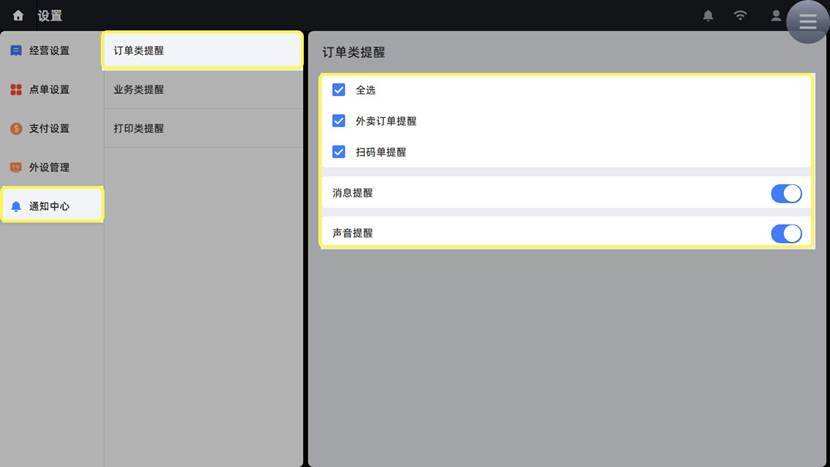Uncheck the 外卖订单提醒 checkbox
The image size is (830, 467).
pos(338,121)
